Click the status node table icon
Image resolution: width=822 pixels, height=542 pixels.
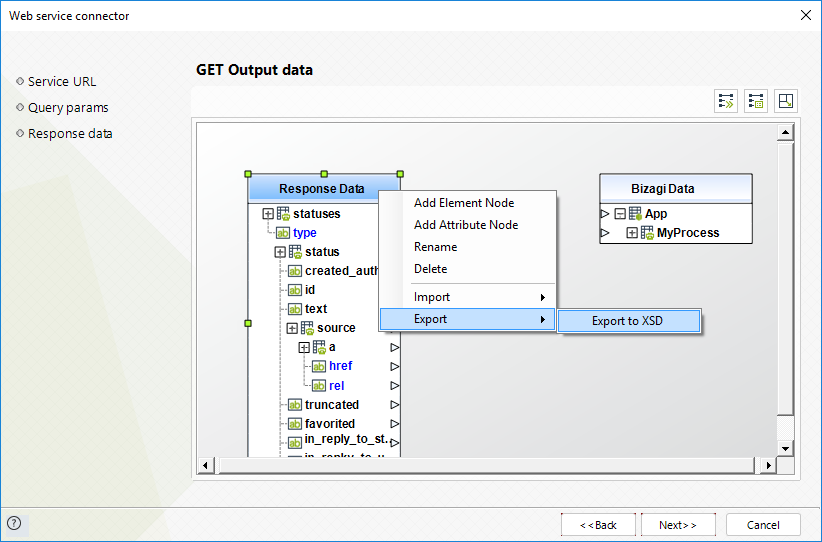point(295,252)
